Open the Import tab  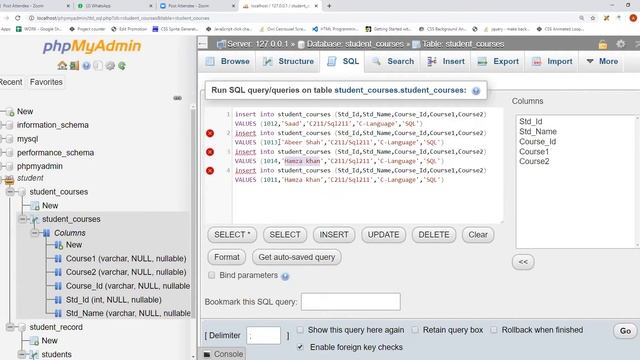(x=551, y=61)
